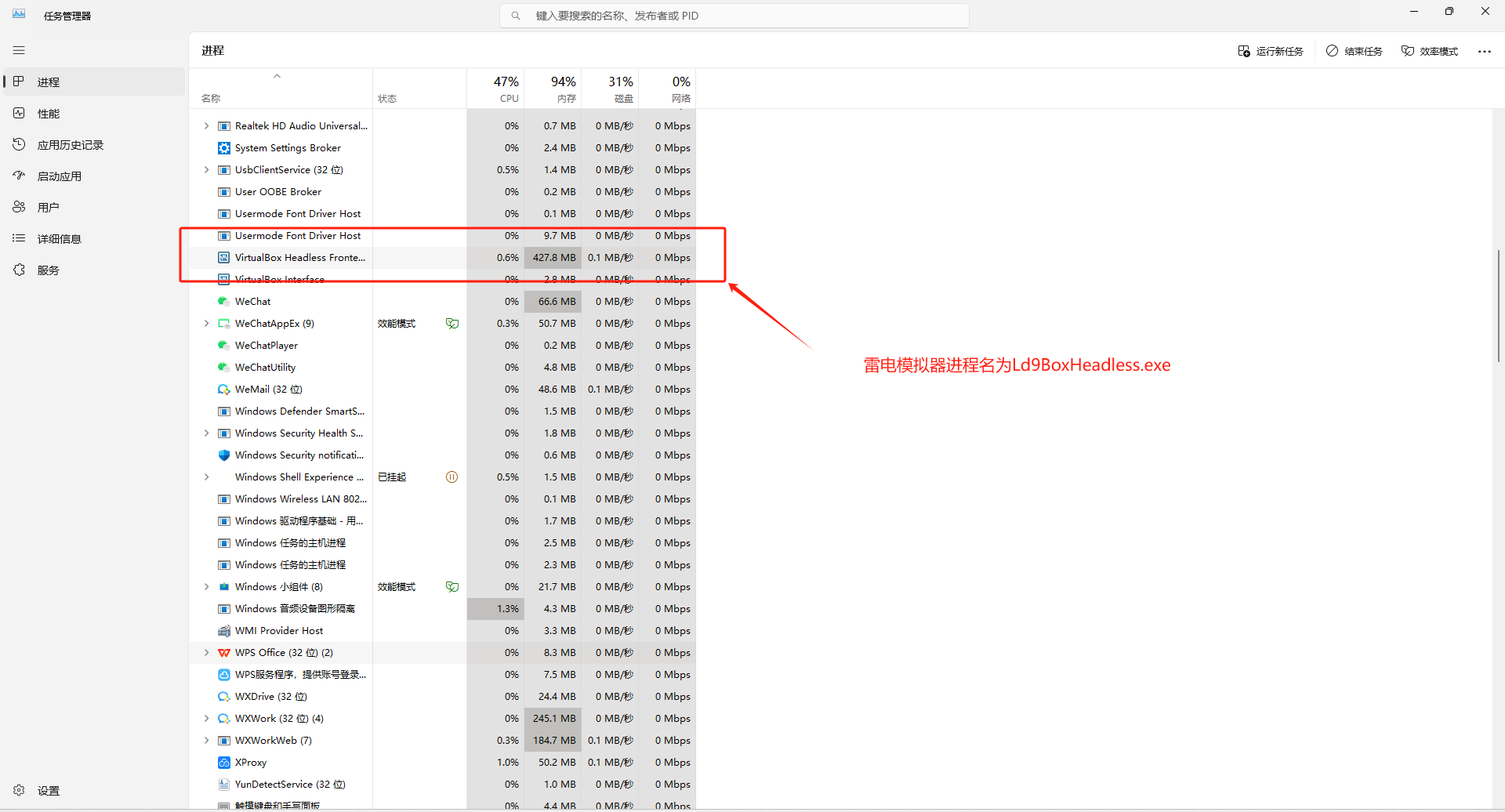Click the YunDetectService icon
The image size is (1505, 812).
pyautogui.click(x=224, y=785)
